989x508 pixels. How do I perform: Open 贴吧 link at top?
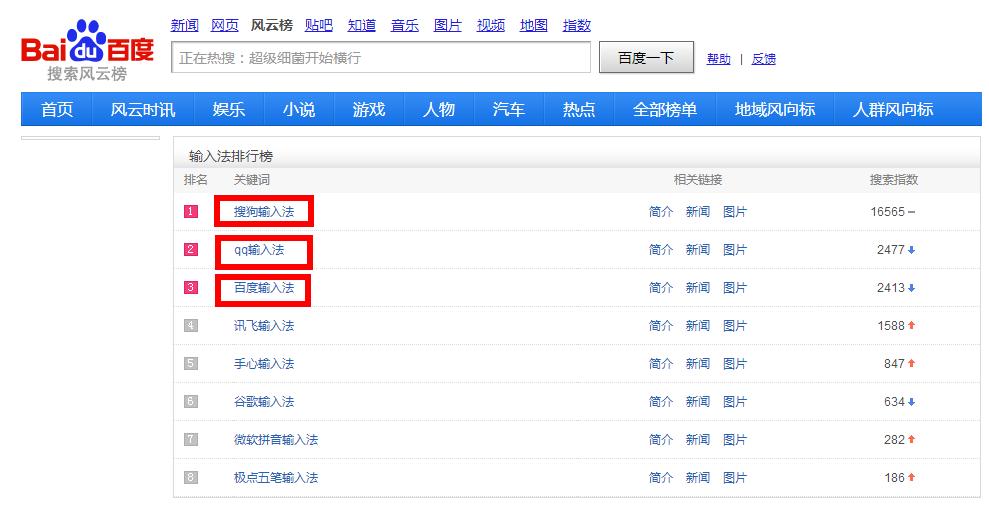[x=319, y=25]
